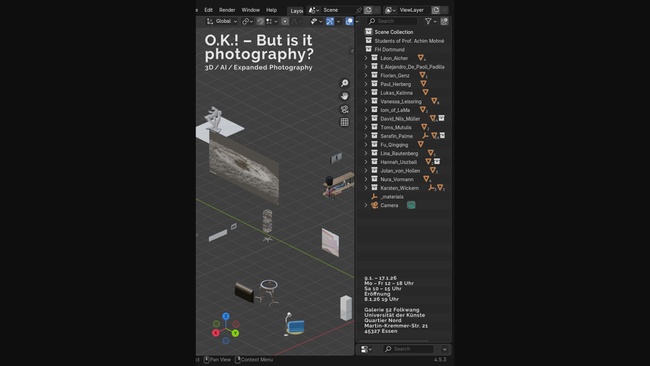Viewport: 650px width, 366px height.
Task: Toggle the show overlays button
Action: pyautogui.click(x=349, y=21)
